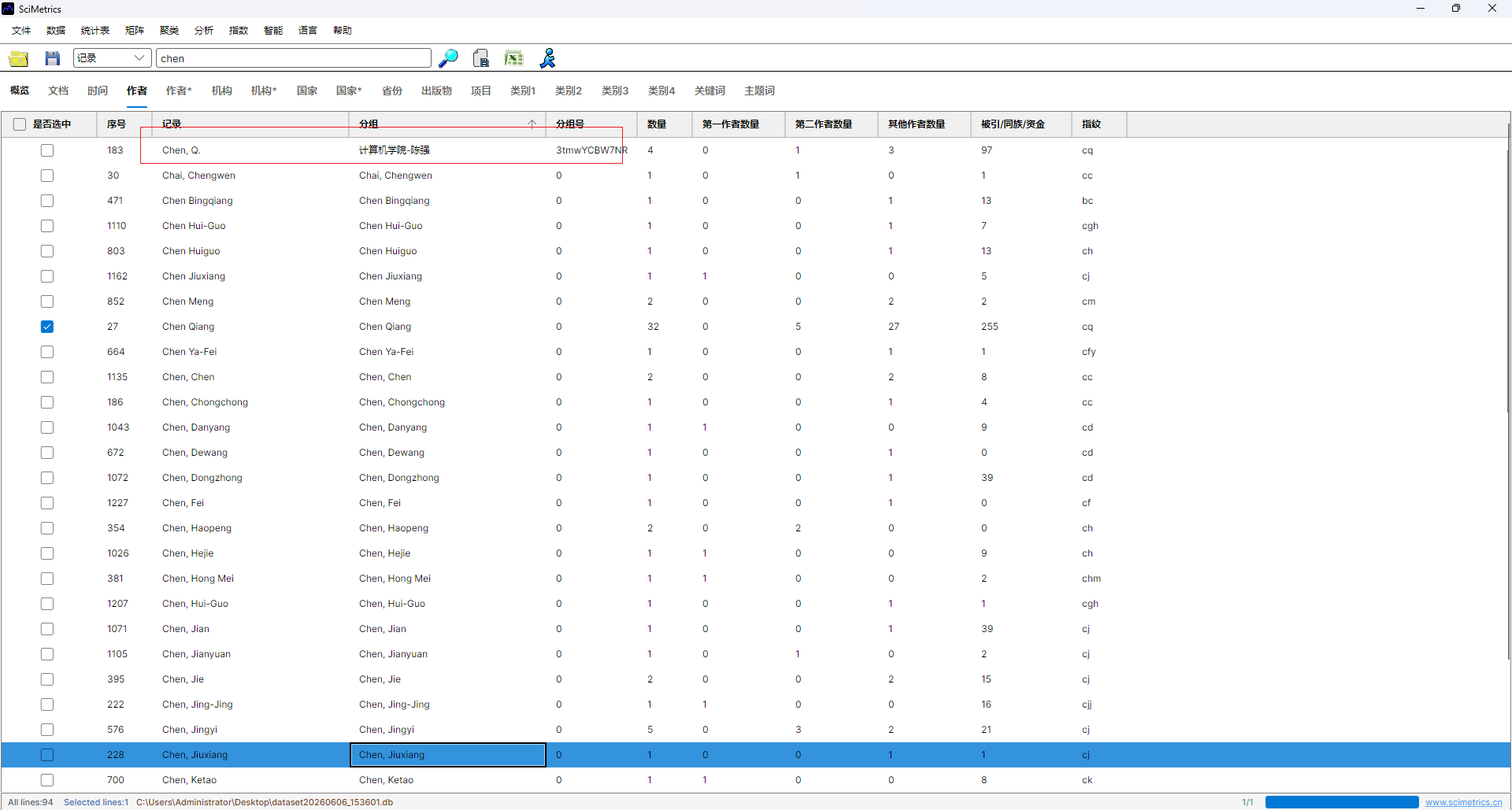Check the box for Chen, Jingyi row
This screenshot has height=810, width=1512.
(47, 730)
